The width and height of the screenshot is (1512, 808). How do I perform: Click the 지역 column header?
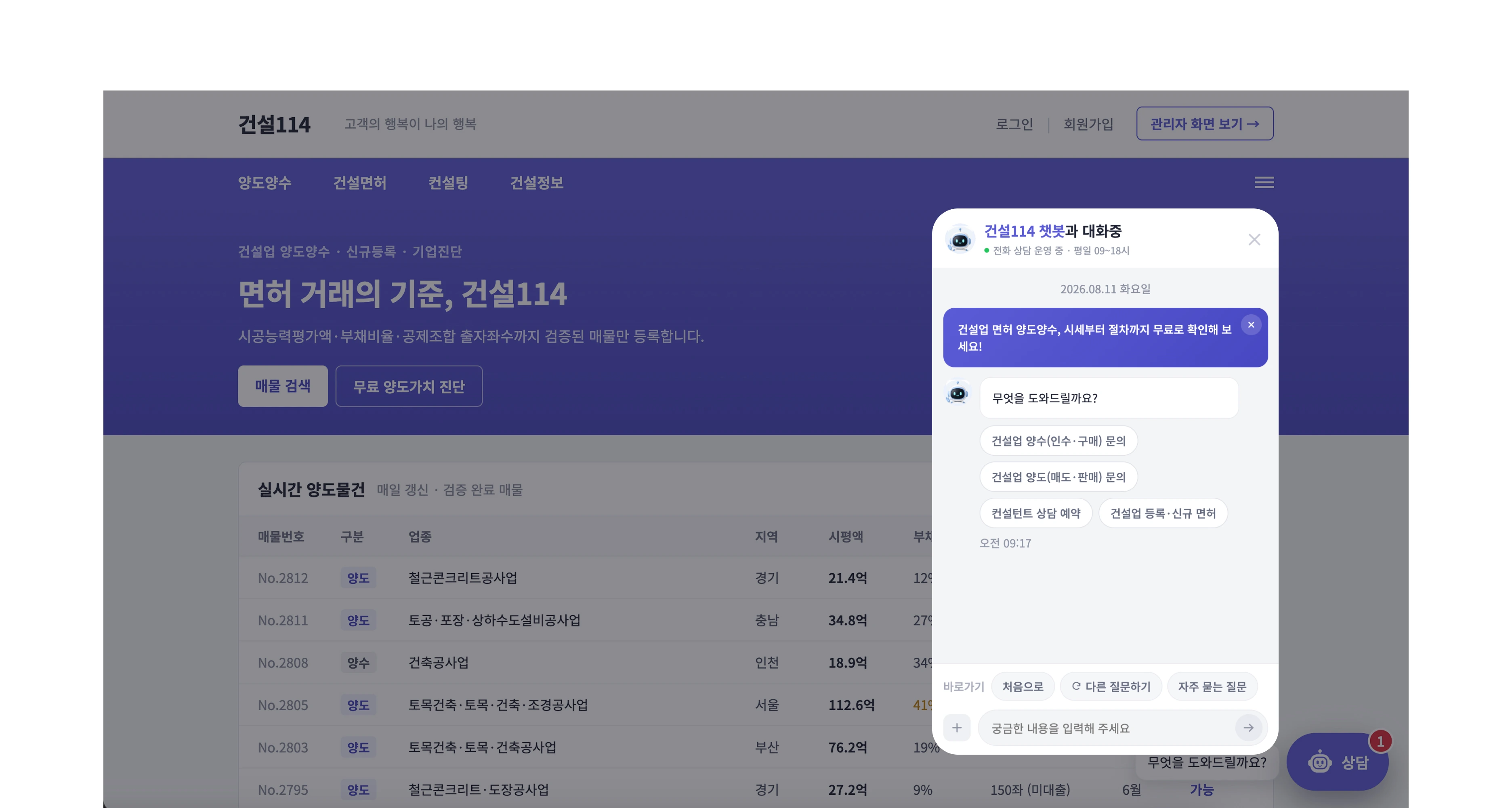[x=766, y=536]
